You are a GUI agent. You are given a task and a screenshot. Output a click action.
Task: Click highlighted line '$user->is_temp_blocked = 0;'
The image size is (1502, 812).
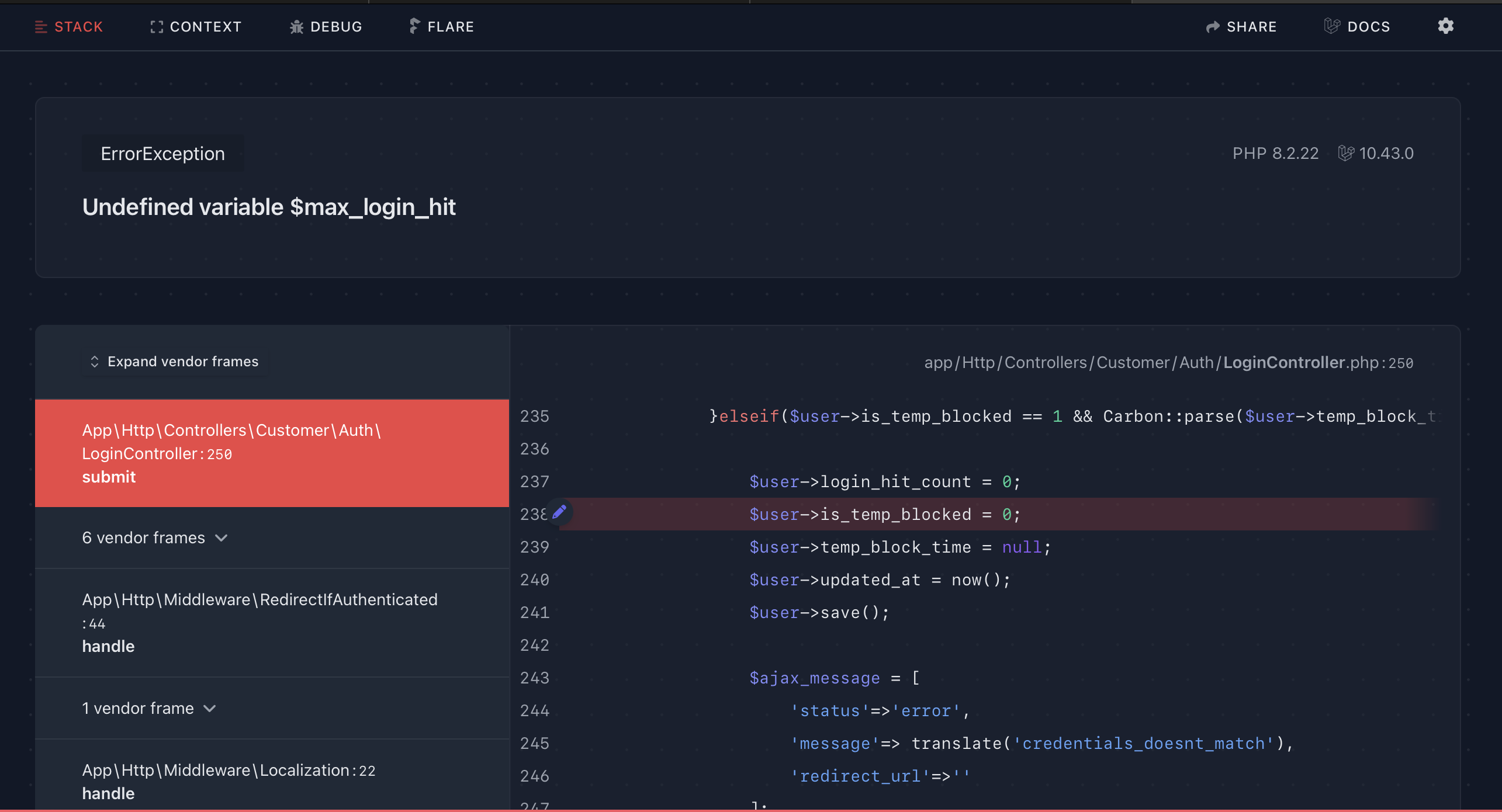[885, 514]
